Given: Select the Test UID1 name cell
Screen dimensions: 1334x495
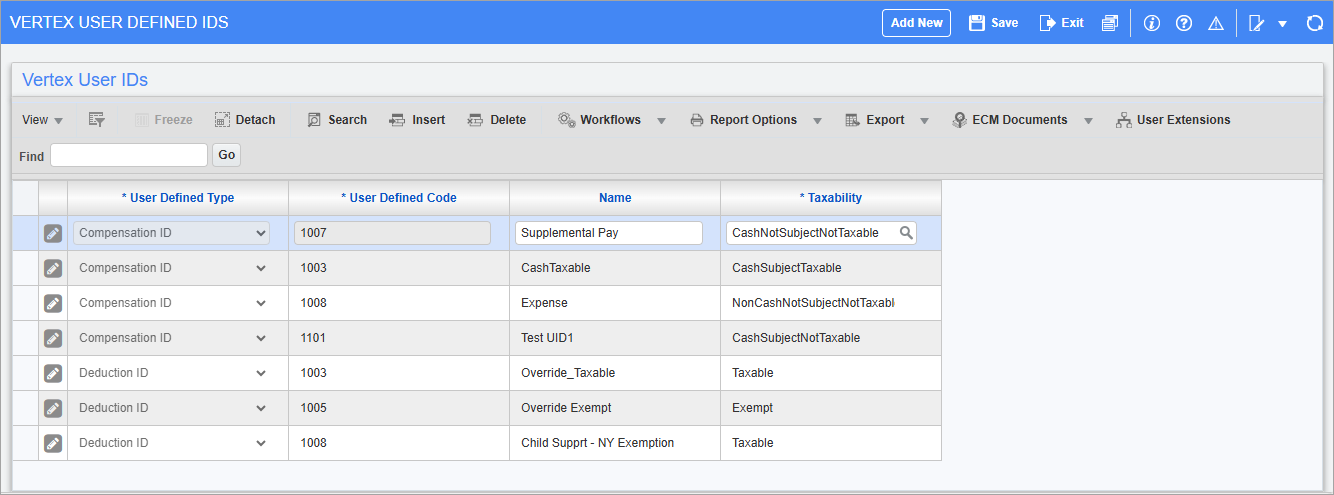Looking at the screenshot, I should pyautogui.click(x=615, y=338).
